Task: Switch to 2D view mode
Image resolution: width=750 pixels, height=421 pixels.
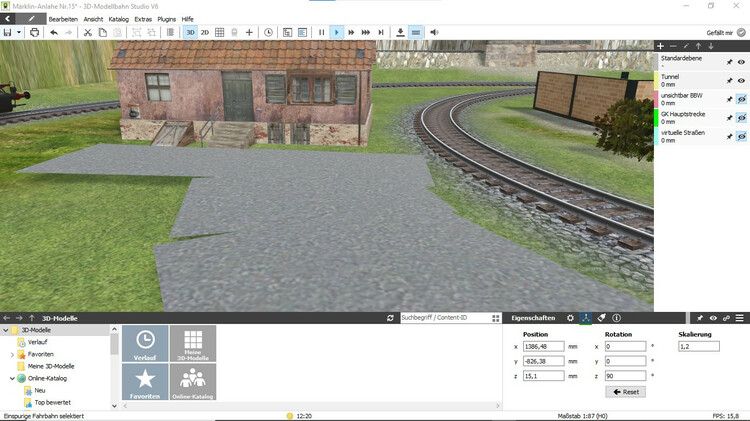Action: click(205, 33)
